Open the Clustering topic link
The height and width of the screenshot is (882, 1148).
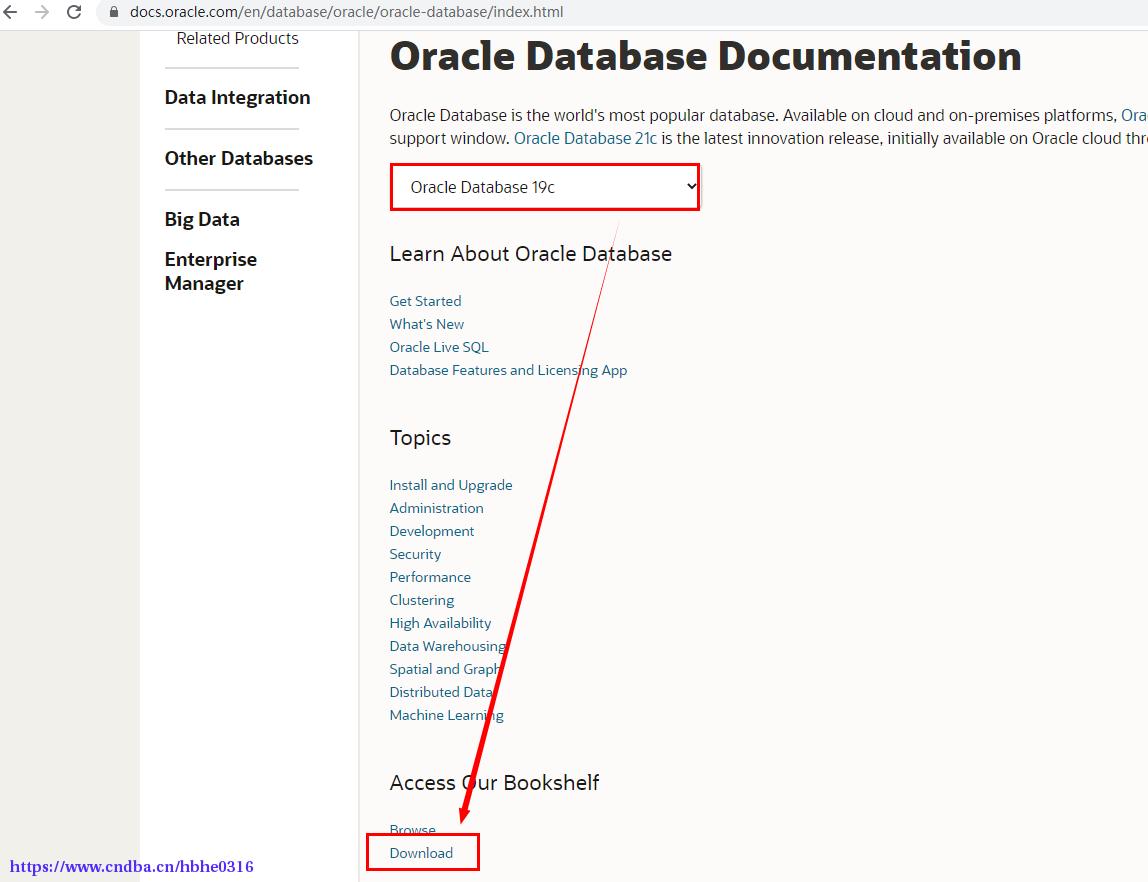pyautogui.click(x=422, y=600)
